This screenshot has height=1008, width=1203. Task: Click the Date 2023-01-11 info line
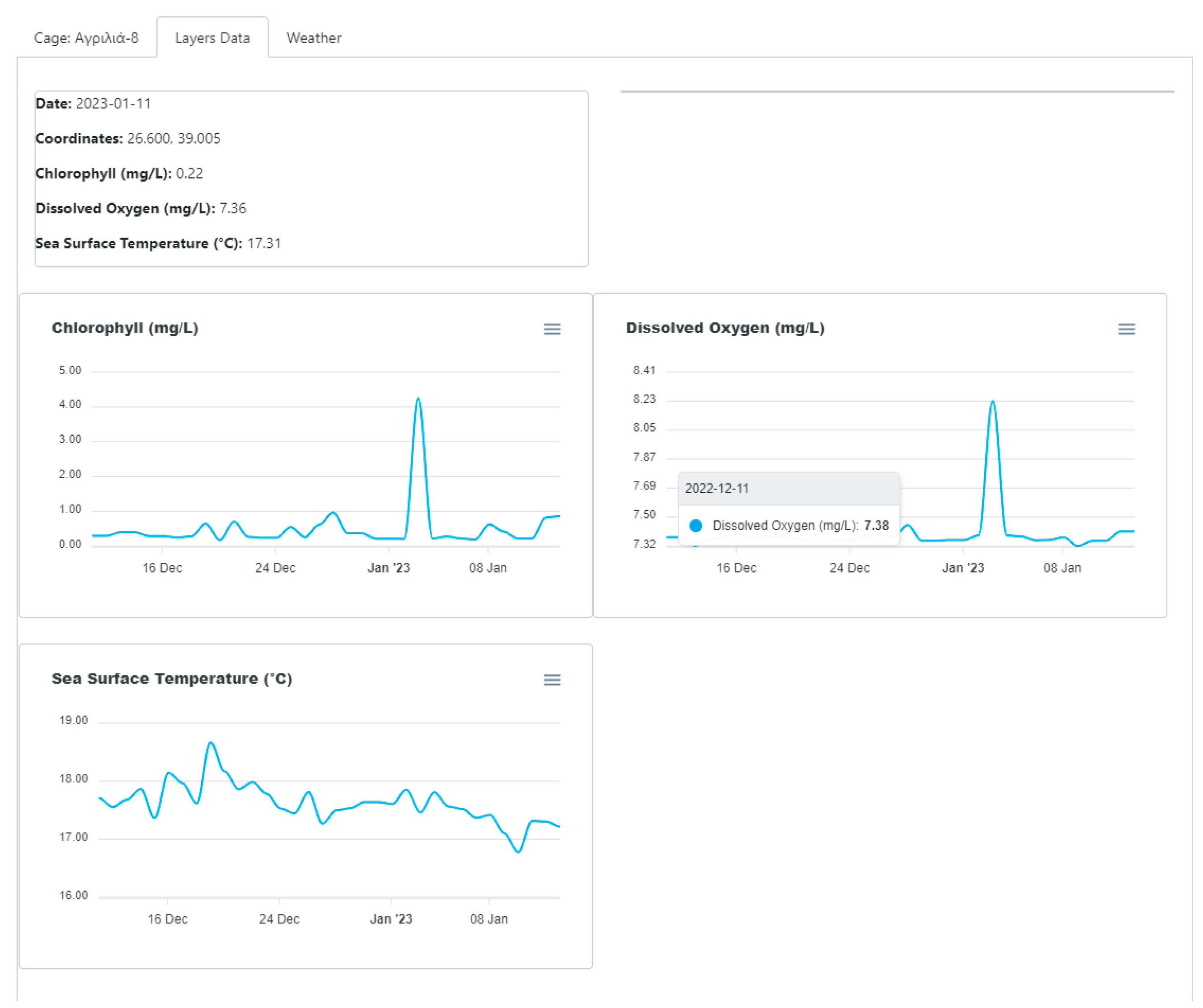pos(94,104)
